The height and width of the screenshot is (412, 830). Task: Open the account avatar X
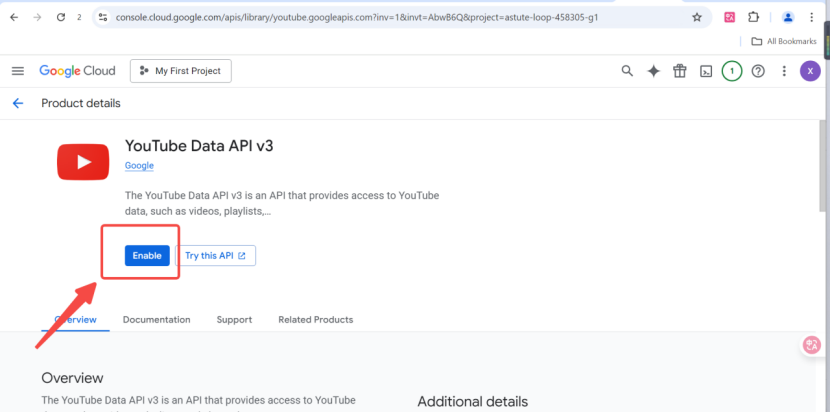pyautogui.click(x=810, y=71)
